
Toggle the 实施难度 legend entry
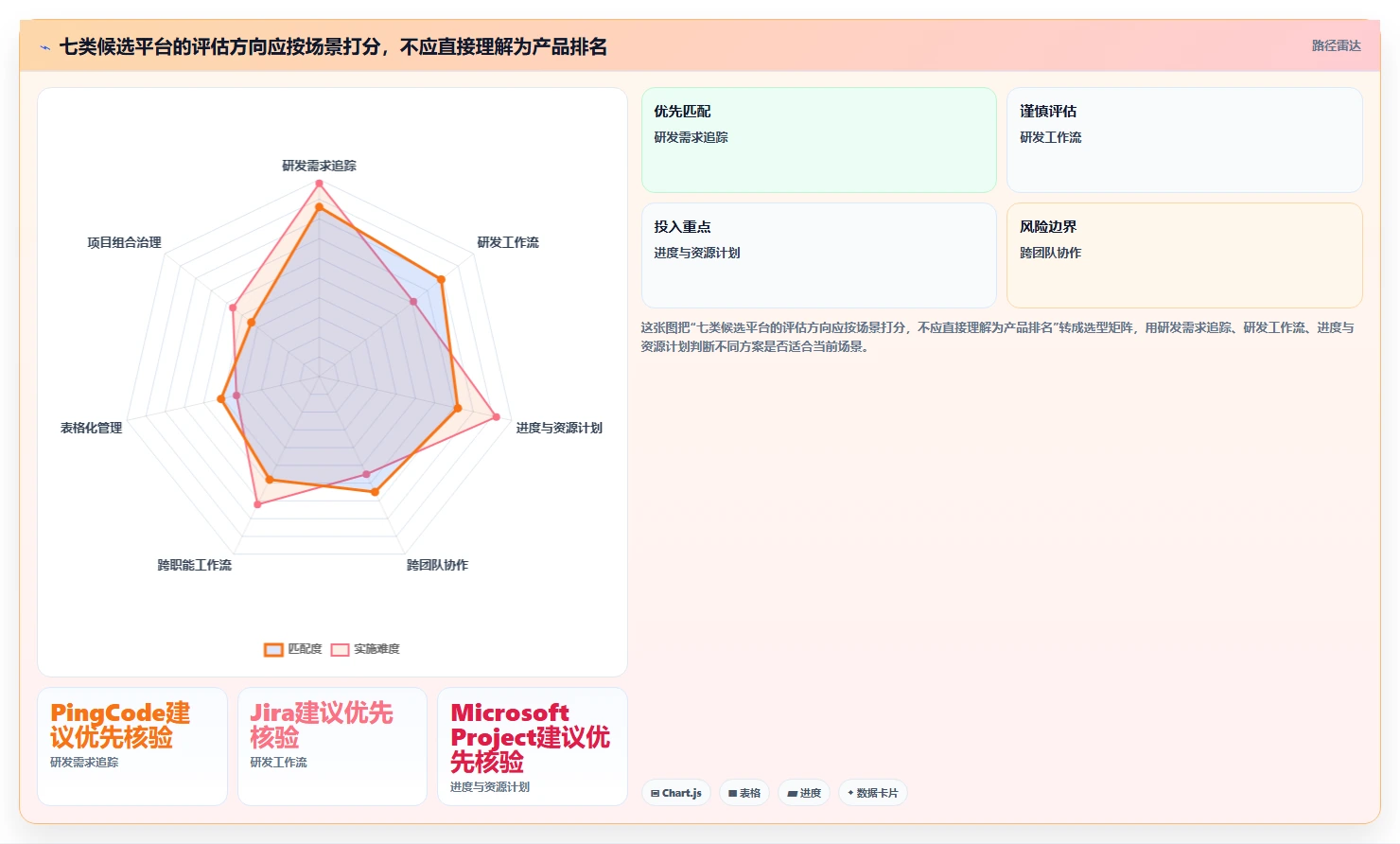pos(365,649)
